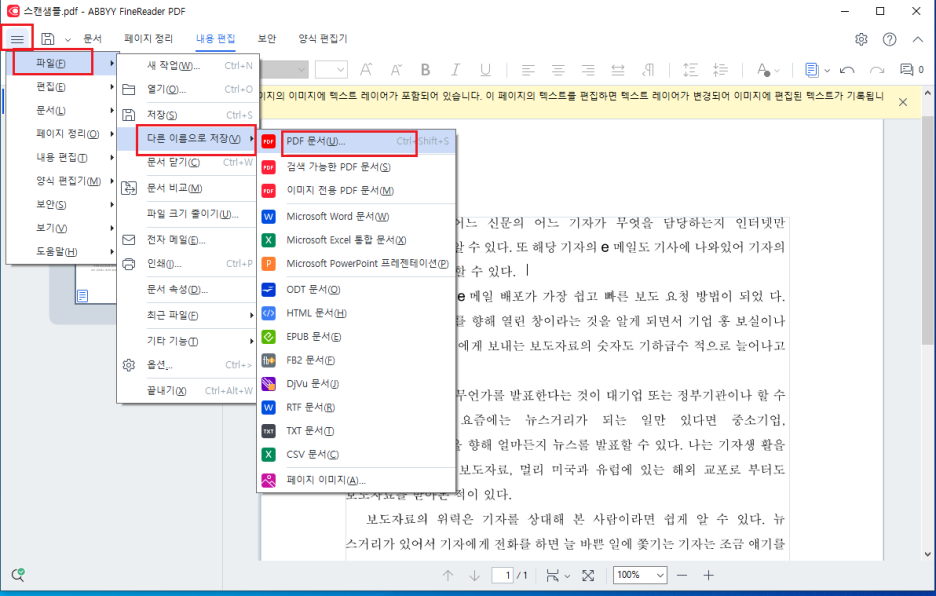Toggle italic formatting
Screen dimensions: 936x596
[455, 70]
